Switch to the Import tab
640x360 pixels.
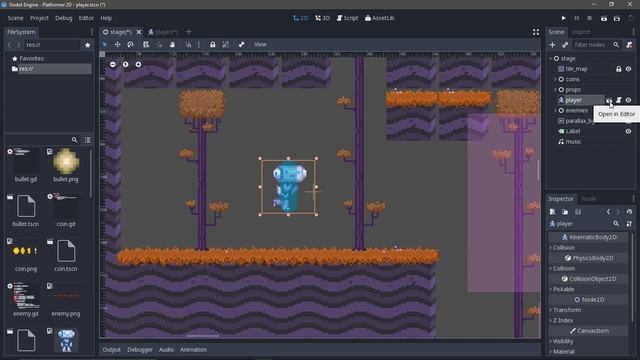pyautogui.click(x=581, y=32)
